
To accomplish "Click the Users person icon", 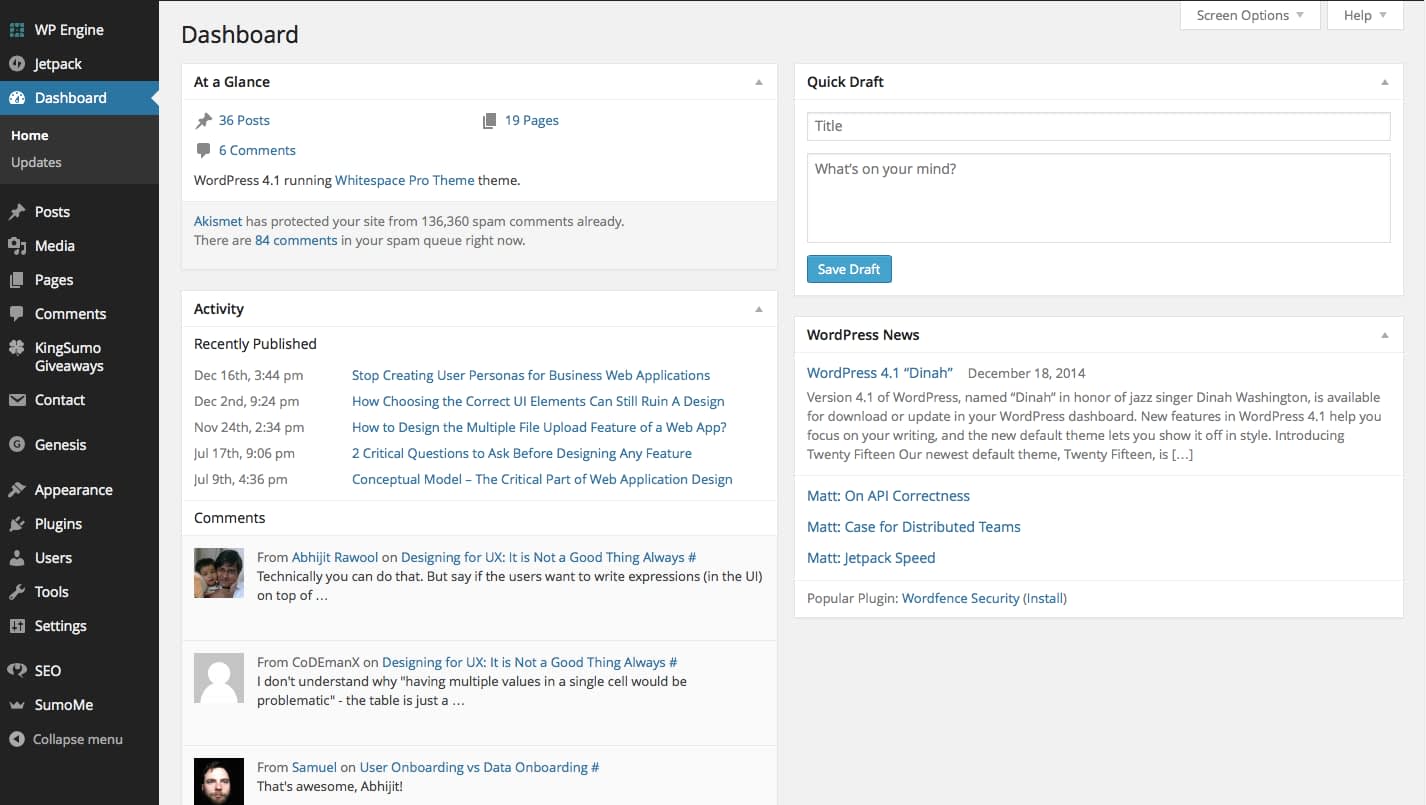I will [x=17, y=558].
